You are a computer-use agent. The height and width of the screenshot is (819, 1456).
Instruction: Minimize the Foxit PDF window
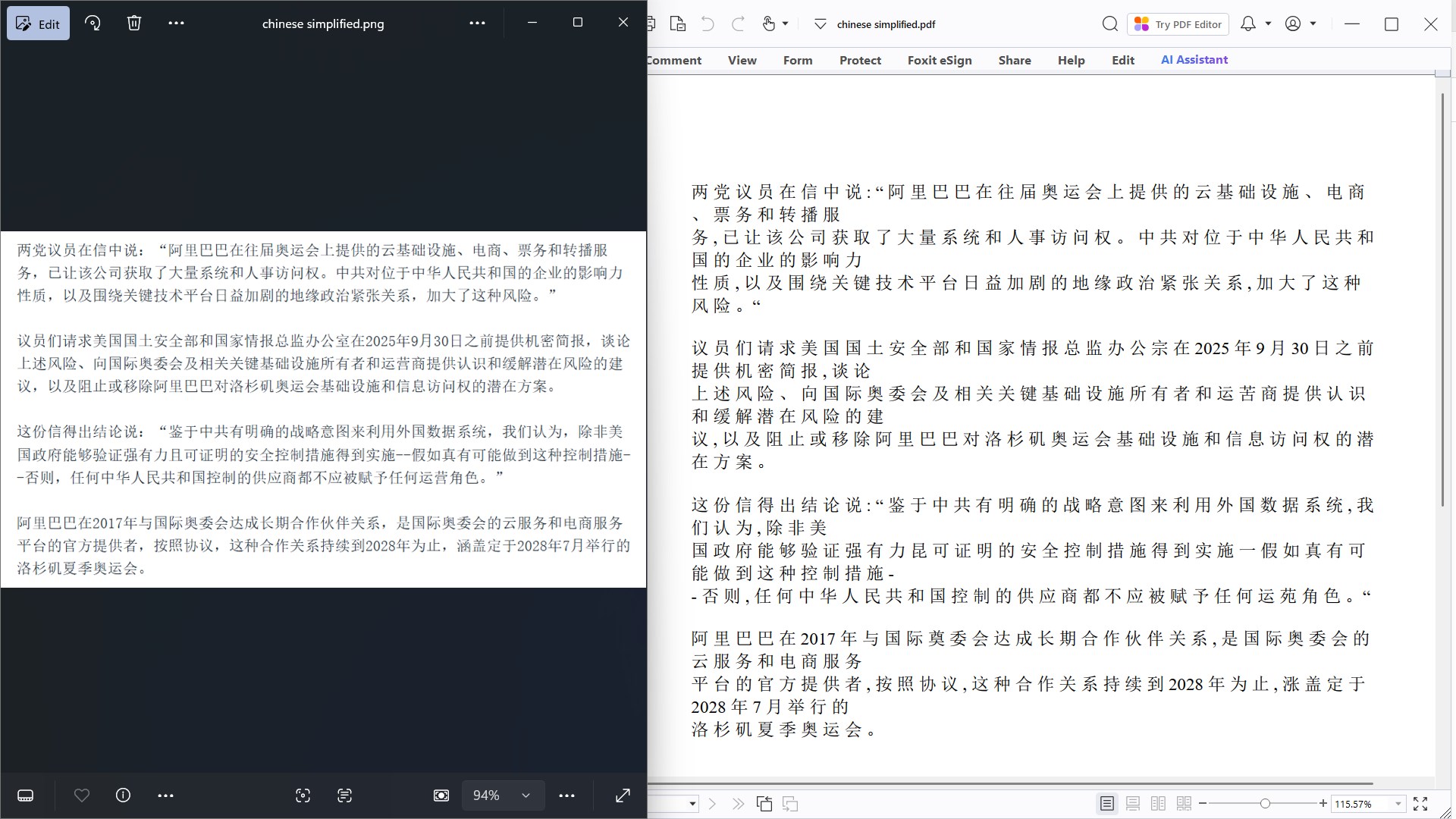point(1352,24)
